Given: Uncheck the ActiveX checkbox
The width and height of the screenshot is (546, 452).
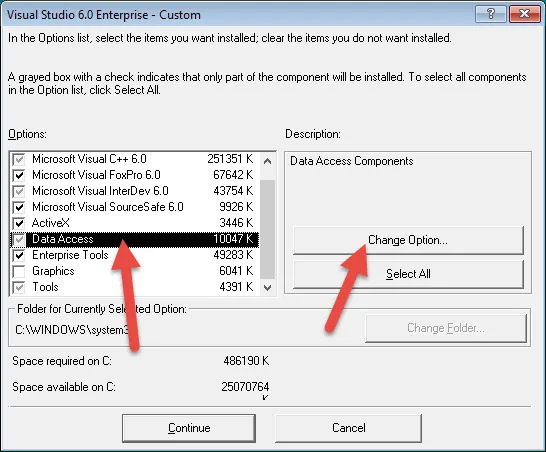Looking at the screenshot, I should pyautogui.click(x=19, y=223).
